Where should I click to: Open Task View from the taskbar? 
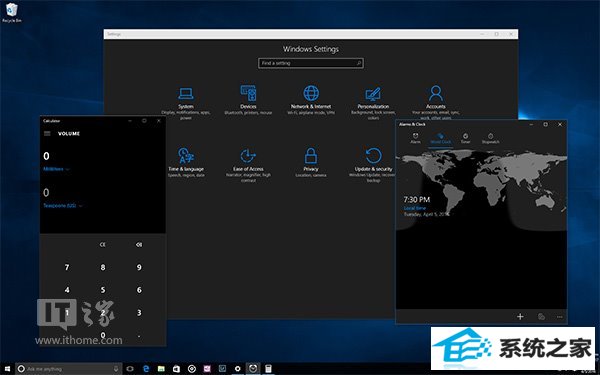[x=130, y=369]
